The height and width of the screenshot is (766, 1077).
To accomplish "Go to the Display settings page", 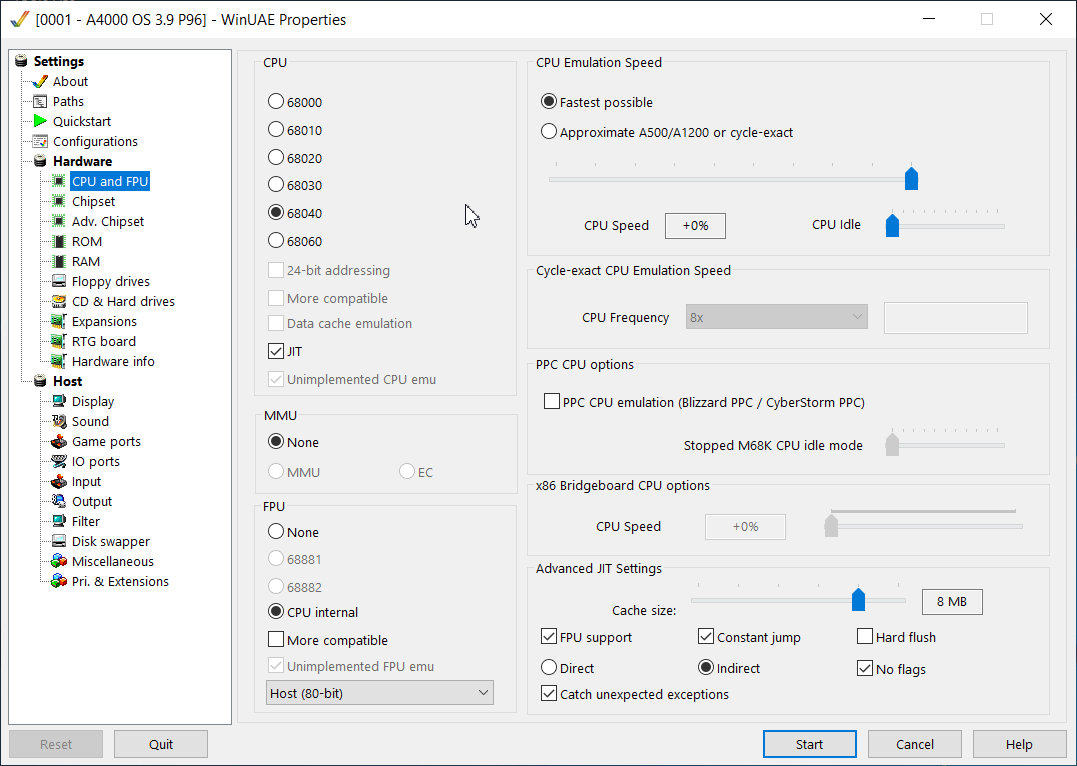I will [93, 401].
